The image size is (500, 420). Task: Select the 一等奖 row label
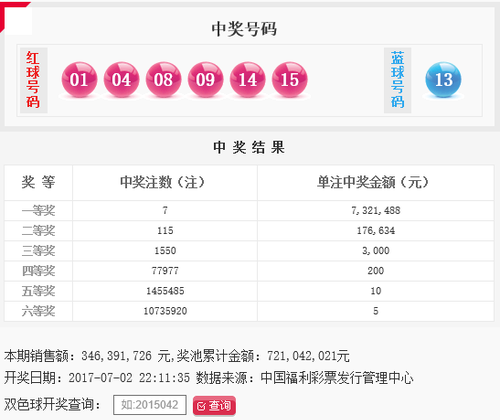tap(38, 211)
